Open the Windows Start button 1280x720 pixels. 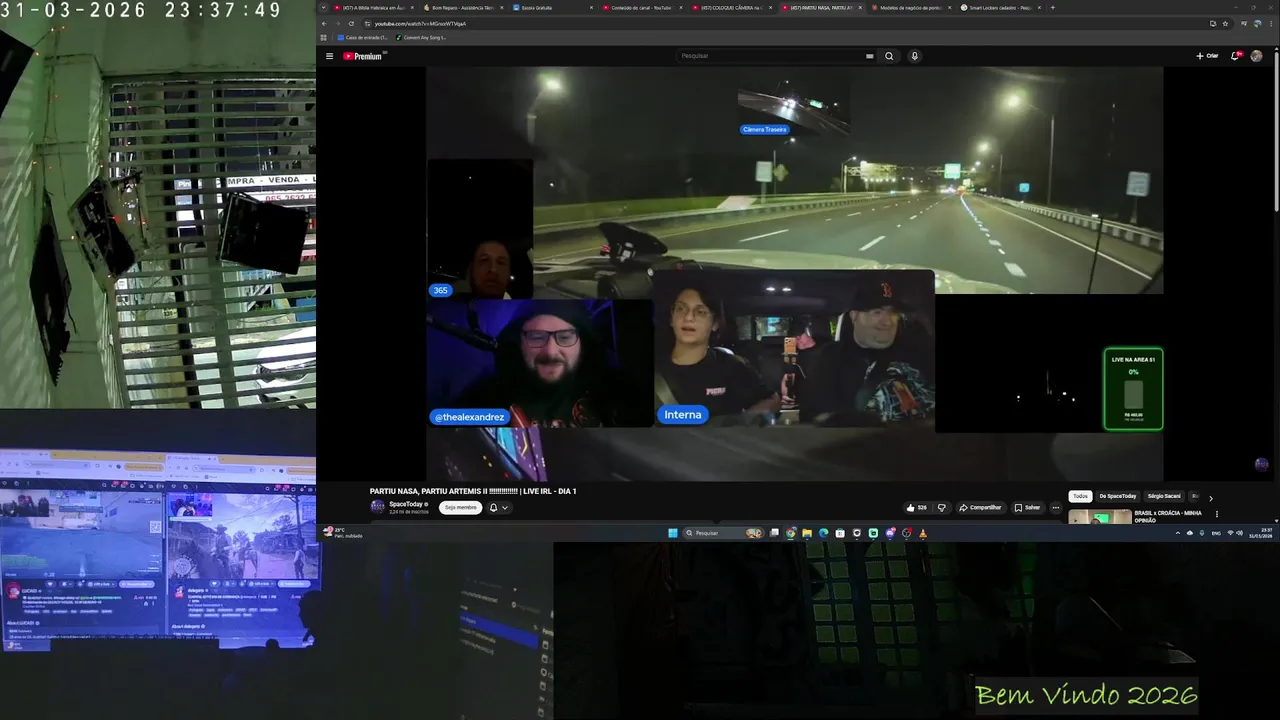click(x=673, y=533)
